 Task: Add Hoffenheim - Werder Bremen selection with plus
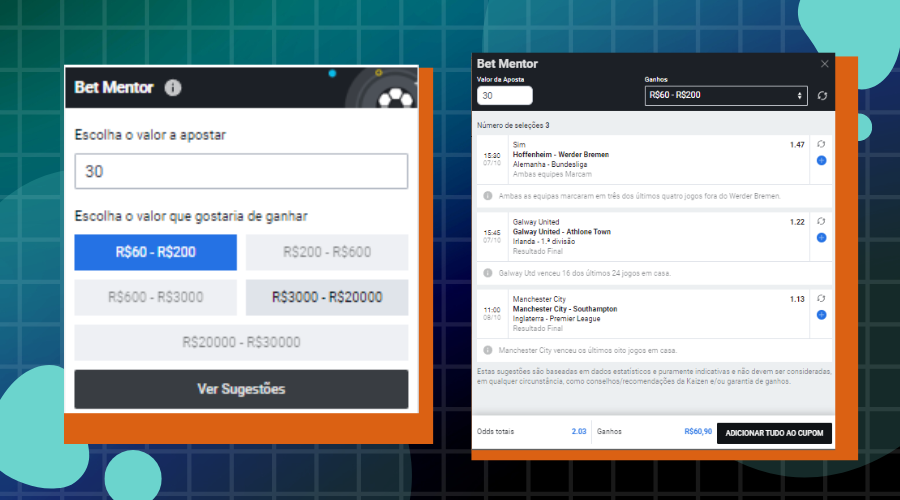tap(821, 161)
